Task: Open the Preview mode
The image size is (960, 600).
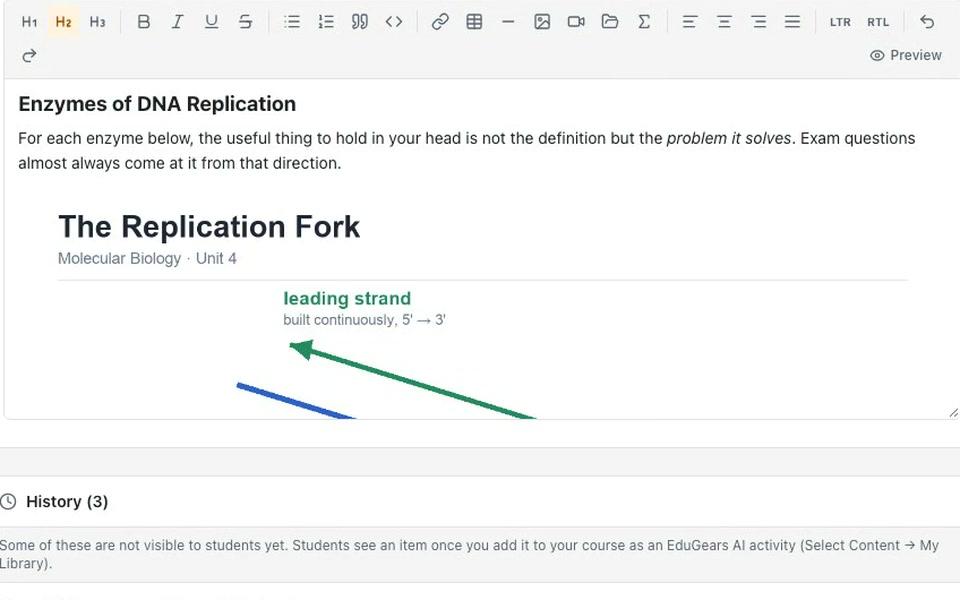Action: pyautogui.click(x=906, y=55)
